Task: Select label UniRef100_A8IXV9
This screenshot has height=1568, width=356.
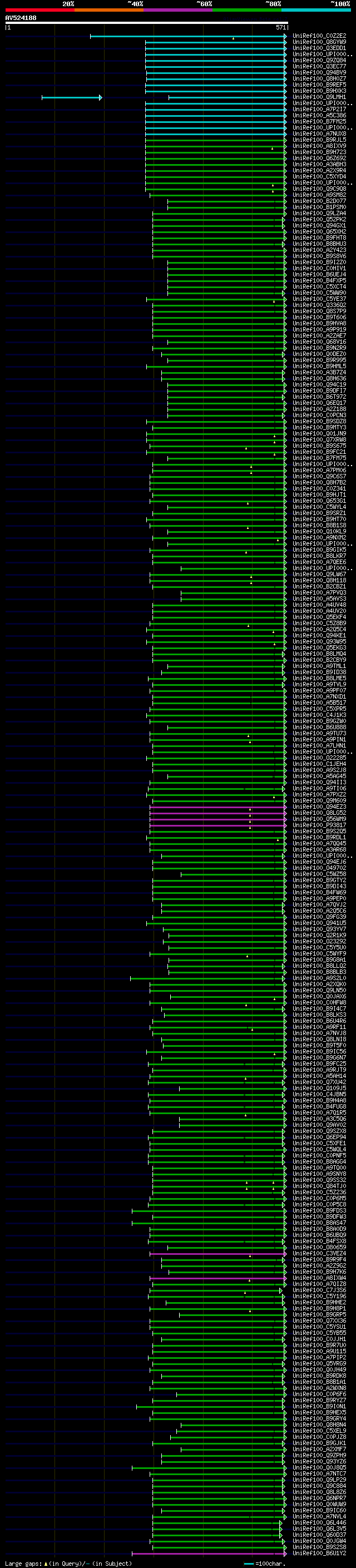Action: coord(319,146)
